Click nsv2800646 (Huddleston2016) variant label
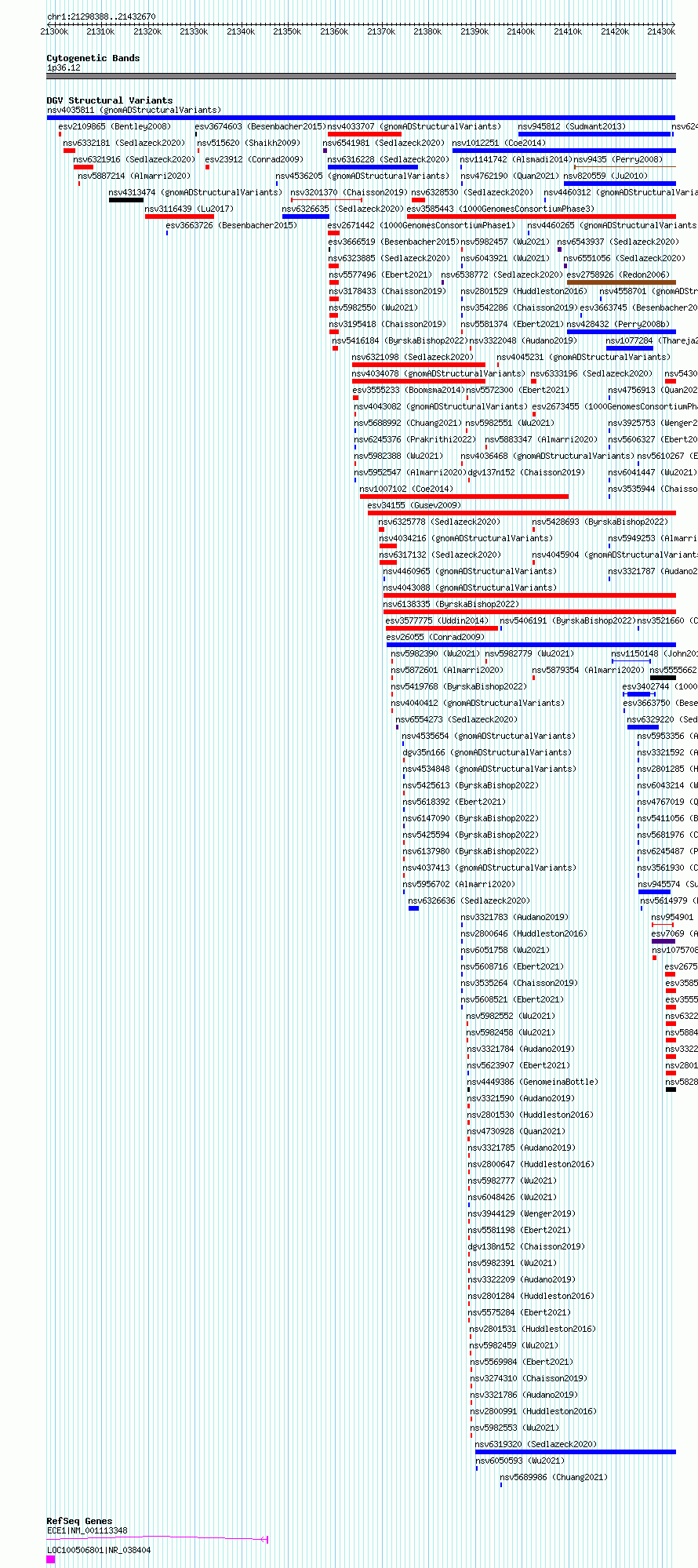Screen dimensions: 698x1568 [x=524, y=934]
